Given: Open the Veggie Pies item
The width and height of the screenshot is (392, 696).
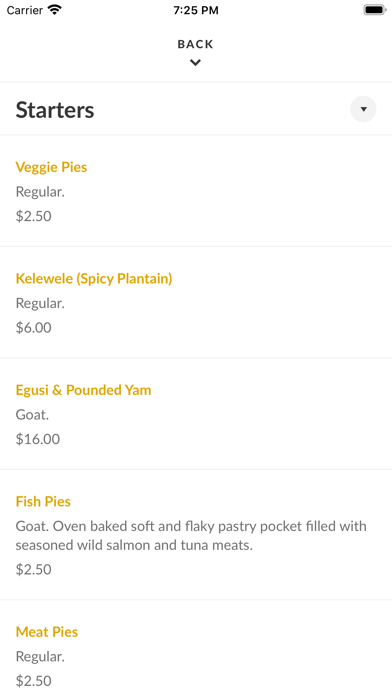Looking at the screenshot, I should (196, 191).
